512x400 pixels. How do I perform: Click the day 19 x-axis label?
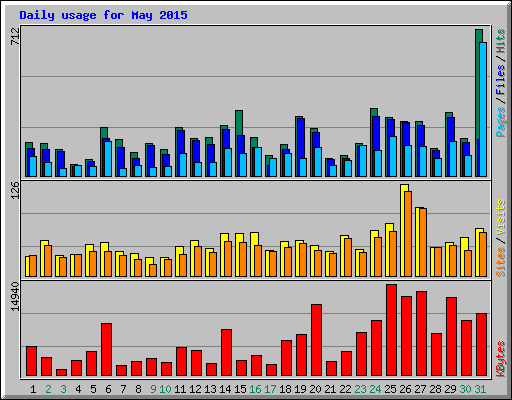(300, 389)
